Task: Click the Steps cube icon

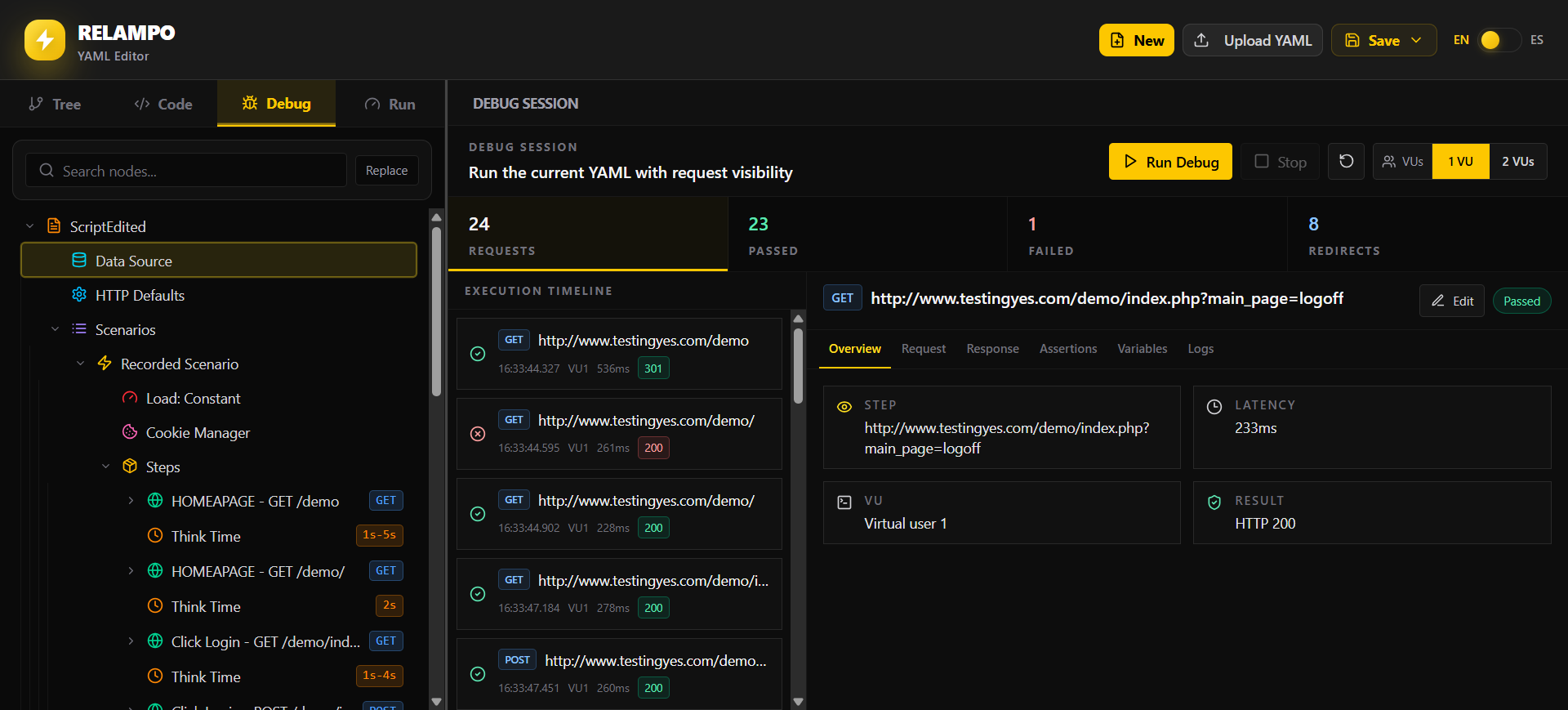Action: point(130,467)
